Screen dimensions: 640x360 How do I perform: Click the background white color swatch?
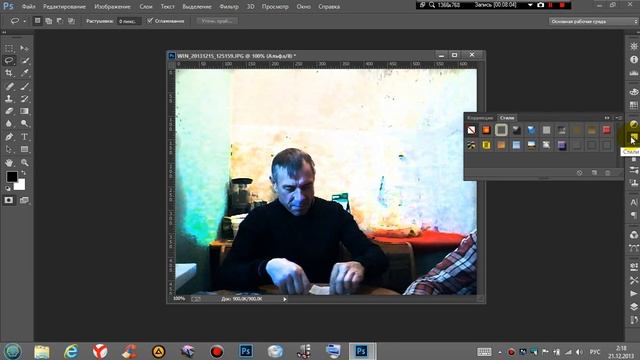20,186
